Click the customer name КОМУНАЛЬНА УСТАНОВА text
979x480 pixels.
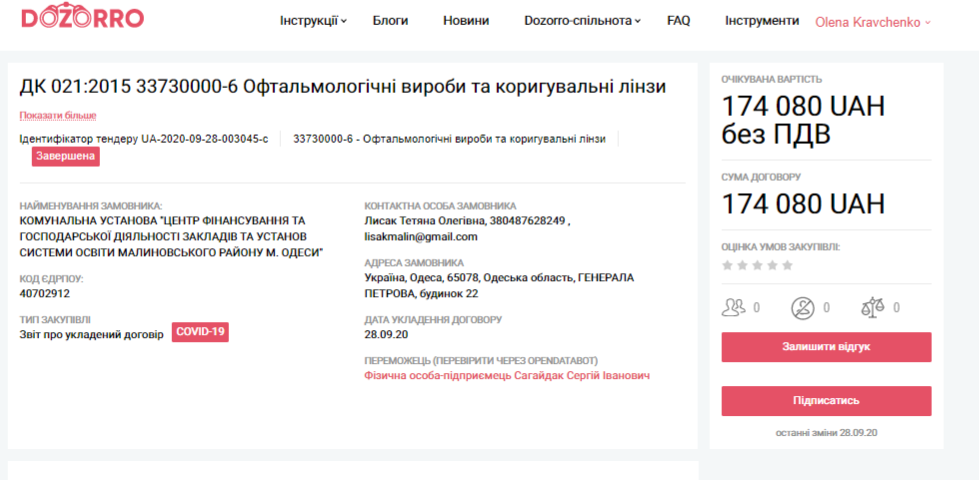coord(172,237)
